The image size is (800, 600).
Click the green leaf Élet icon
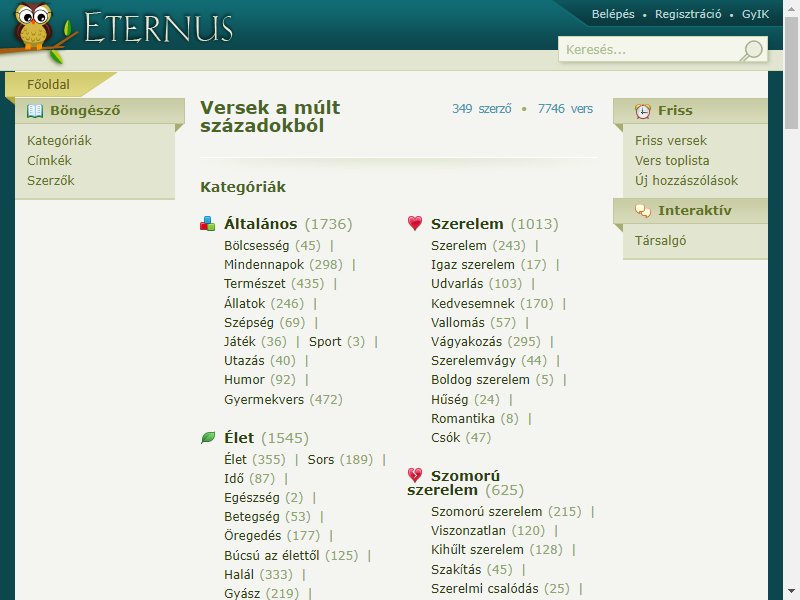pyautogui.click(x=208, y=438)
